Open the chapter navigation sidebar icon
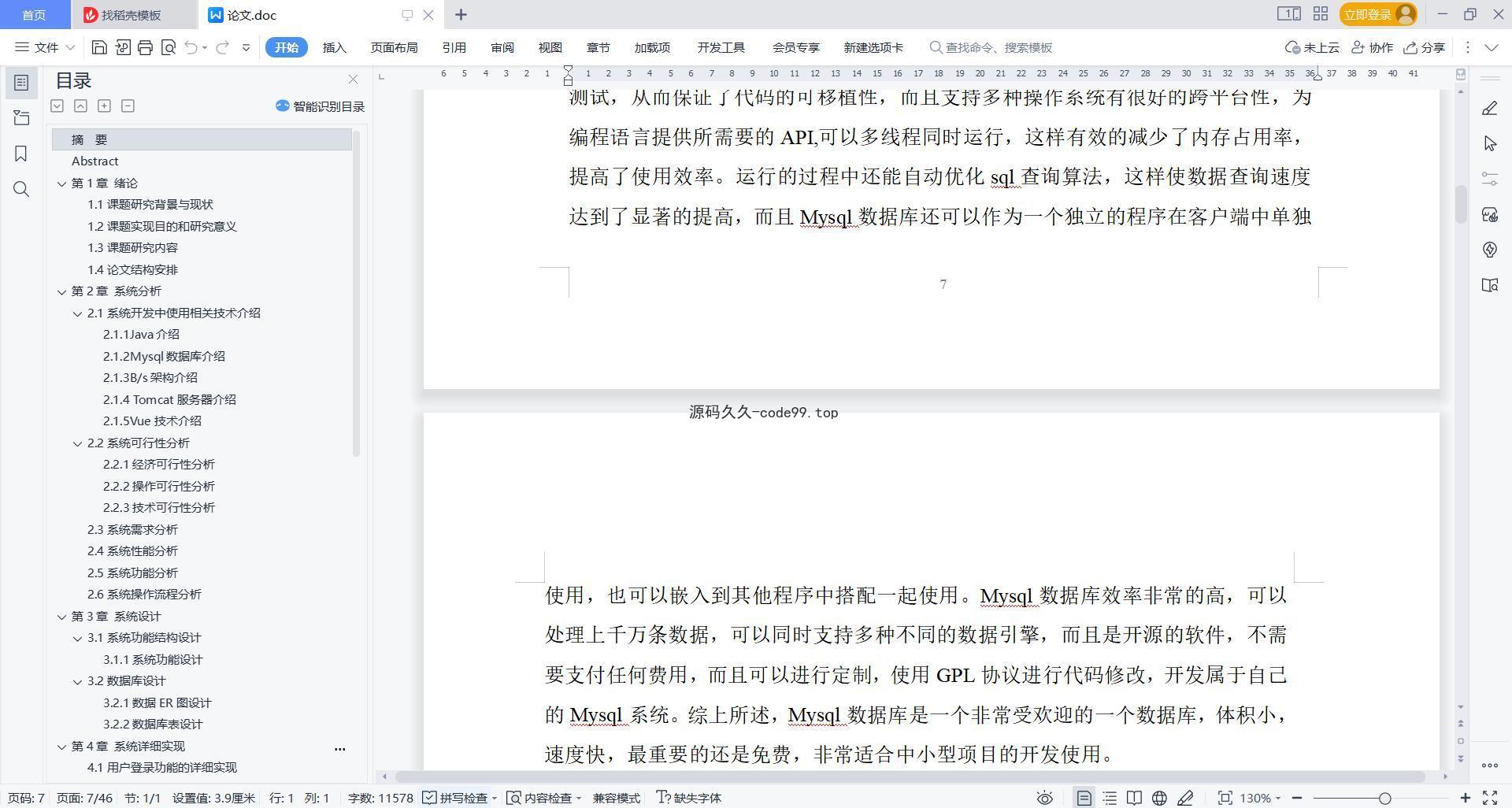Image resolution: width=1512 pixels, height=808 pixels. click(x=21, y=118)
